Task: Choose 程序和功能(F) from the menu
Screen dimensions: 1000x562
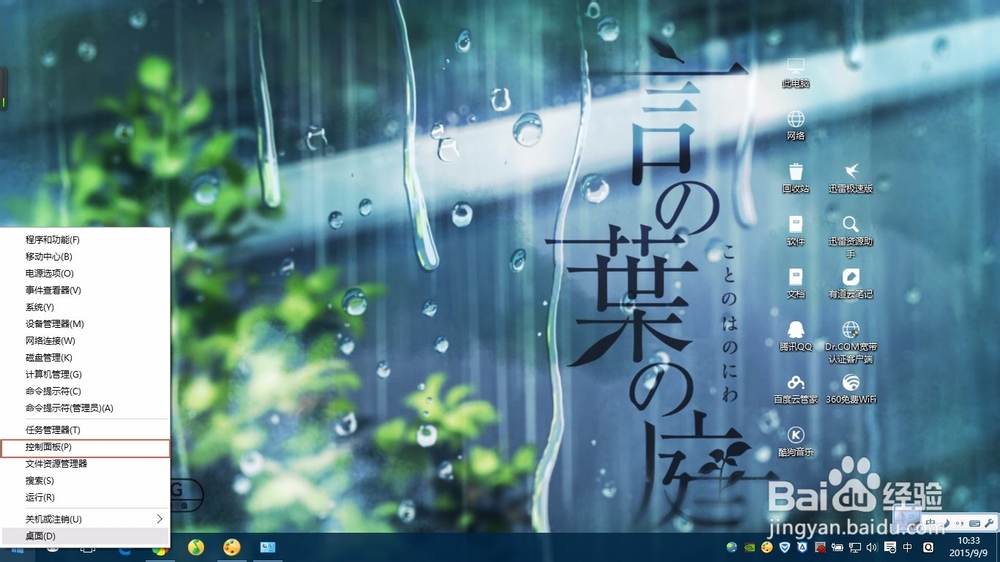Action: (85, 240)
